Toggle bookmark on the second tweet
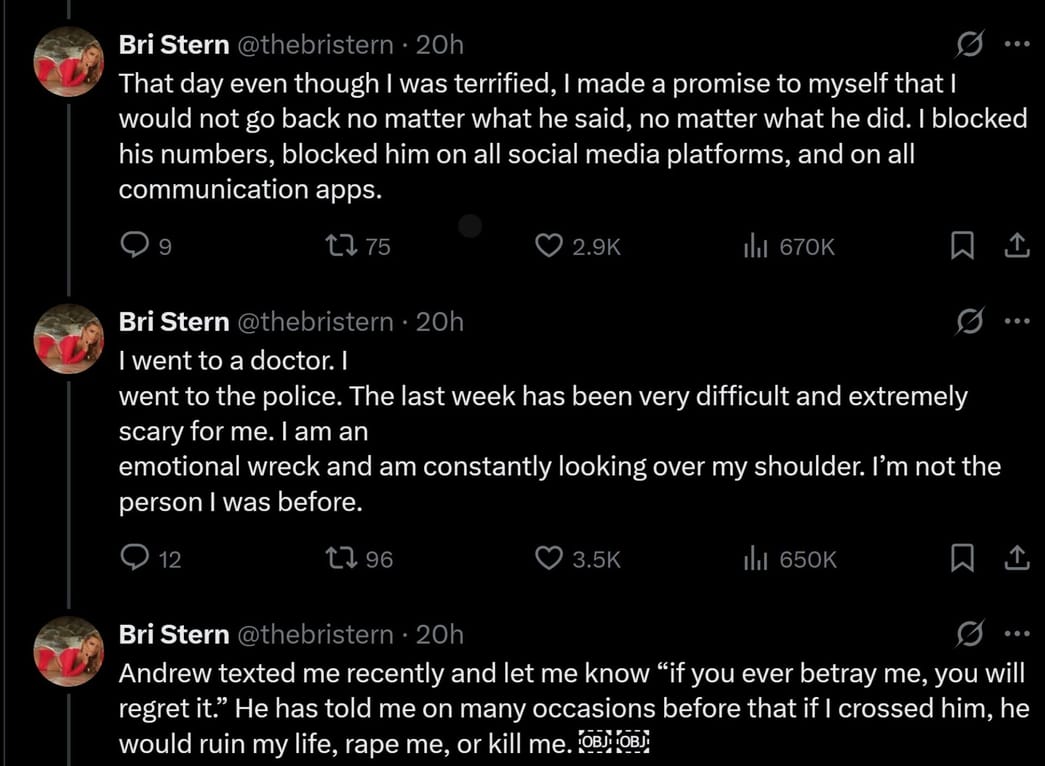The image size is (1045, 766). [x=962, y=559]
